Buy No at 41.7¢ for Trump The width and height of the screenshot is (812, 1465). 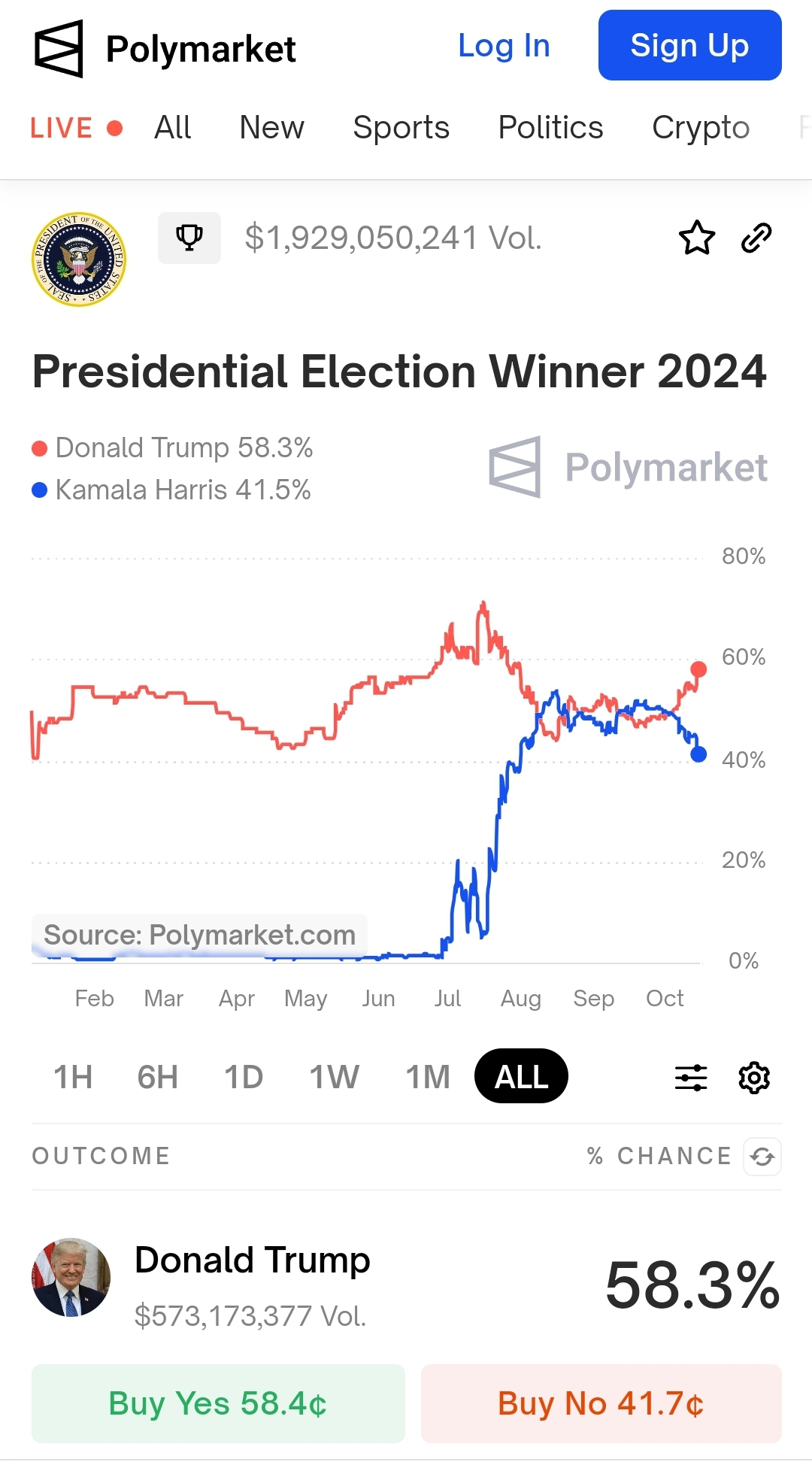tap(601, 1403)
